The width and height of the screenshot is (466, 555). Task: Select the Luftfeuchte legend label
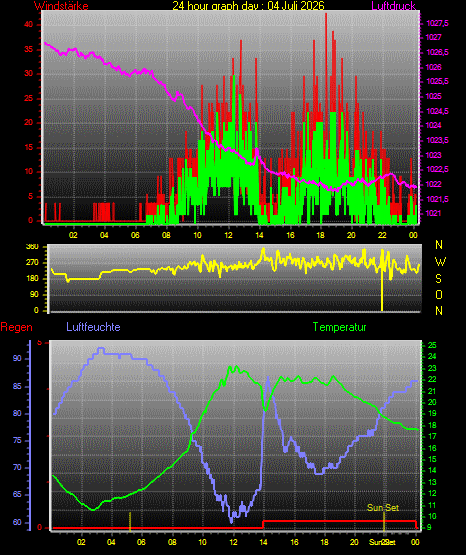click(x=93, y=327)
